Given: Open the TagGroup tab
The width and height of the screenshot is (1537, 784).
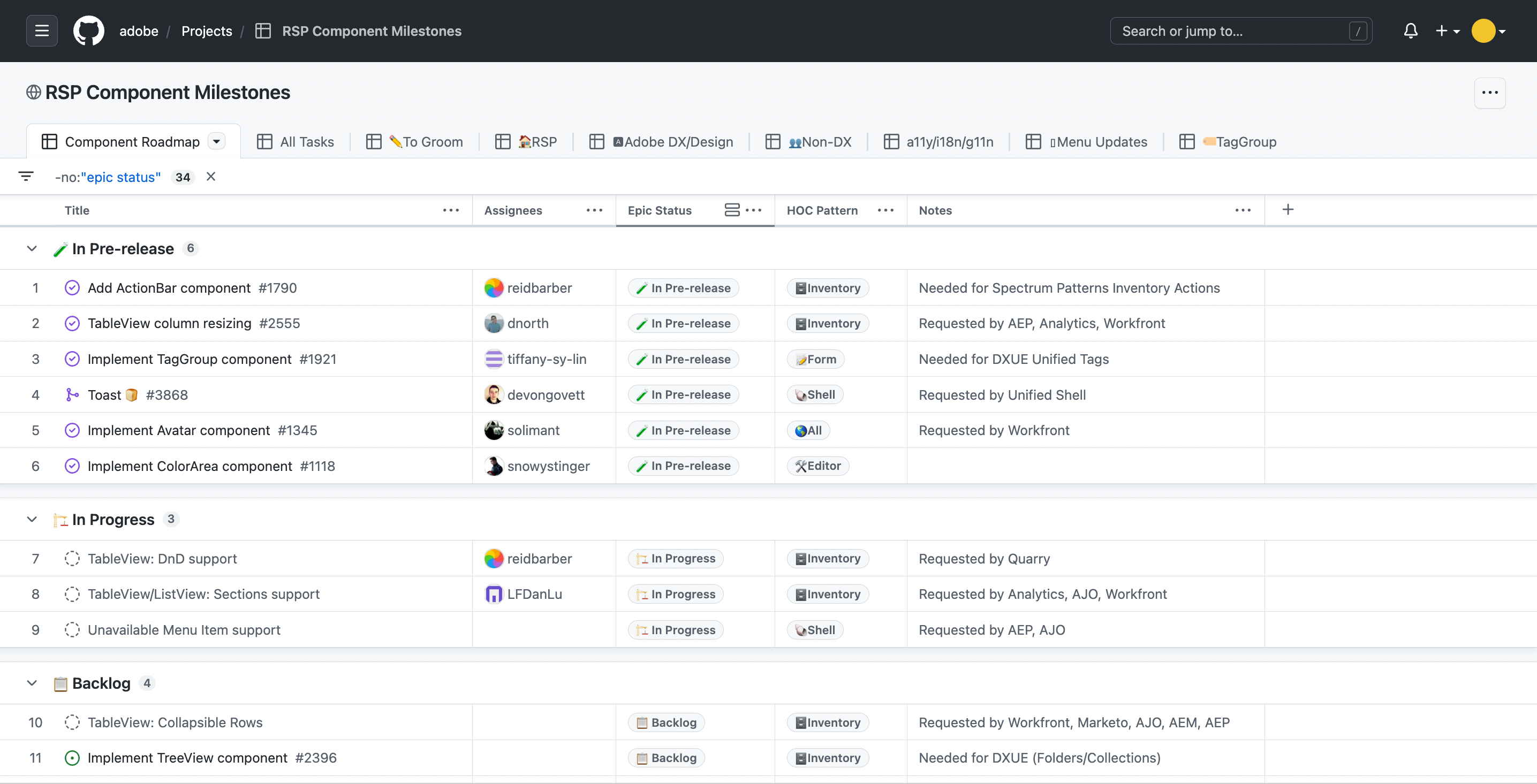Looking at the screenshot, I should click(1229, 141).
